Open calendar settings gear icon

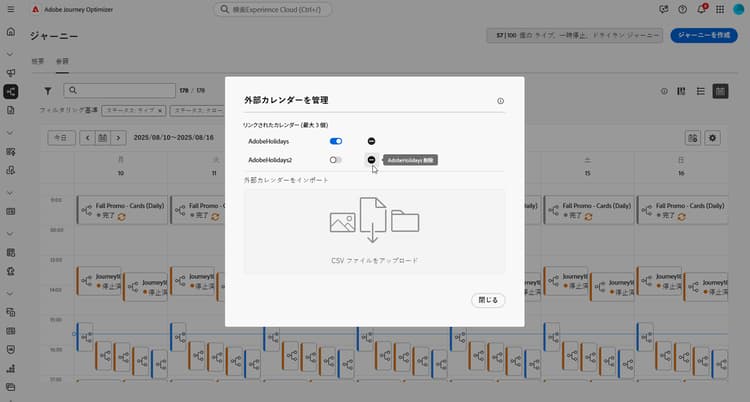pyautogui.click(x=712, y=138)
